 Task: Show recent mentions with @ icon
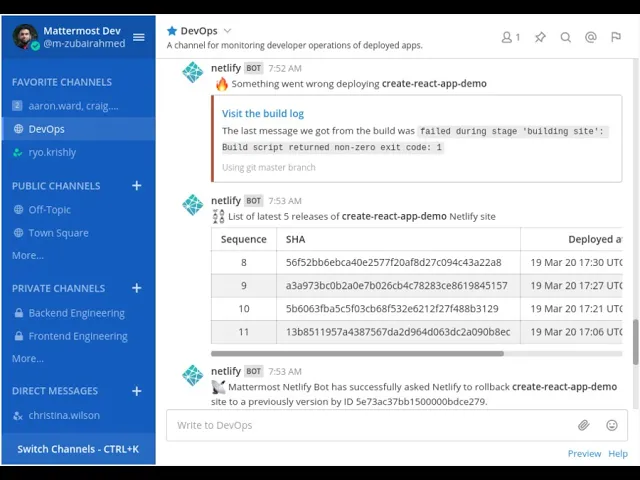coord(591,37)
